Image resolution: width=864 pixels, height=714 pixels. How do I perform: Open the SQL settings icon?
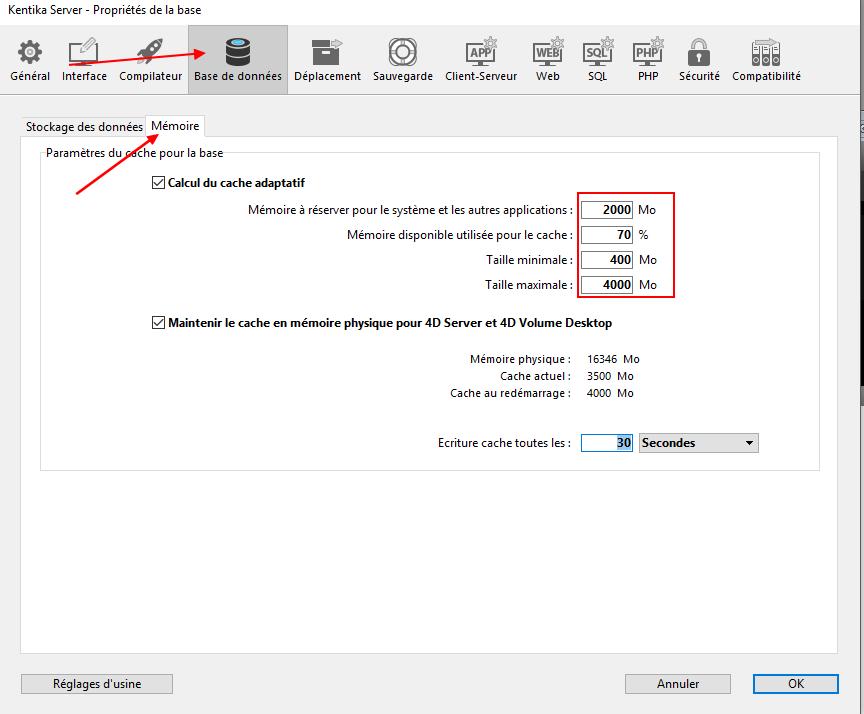598,52
